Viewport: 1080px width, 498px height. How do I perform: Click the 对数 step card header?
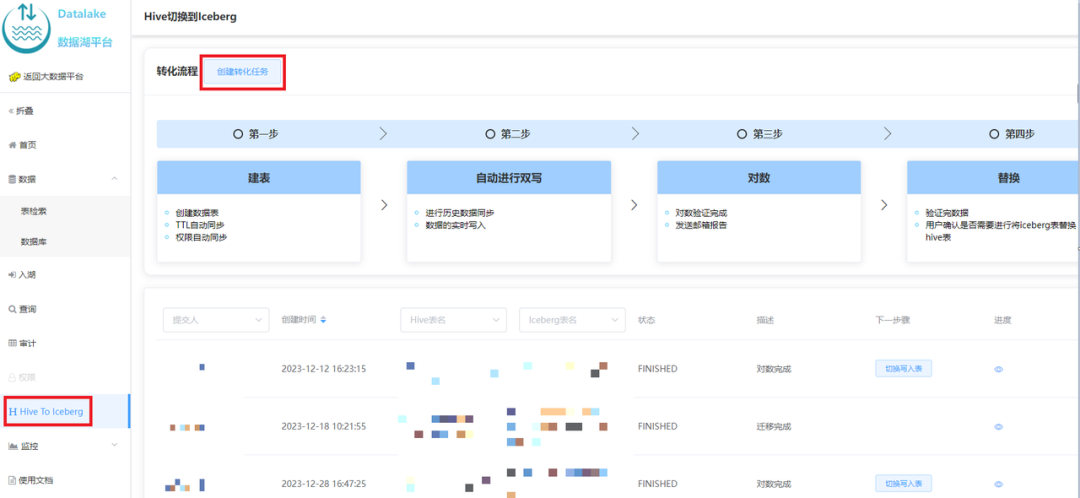[759, 178]
